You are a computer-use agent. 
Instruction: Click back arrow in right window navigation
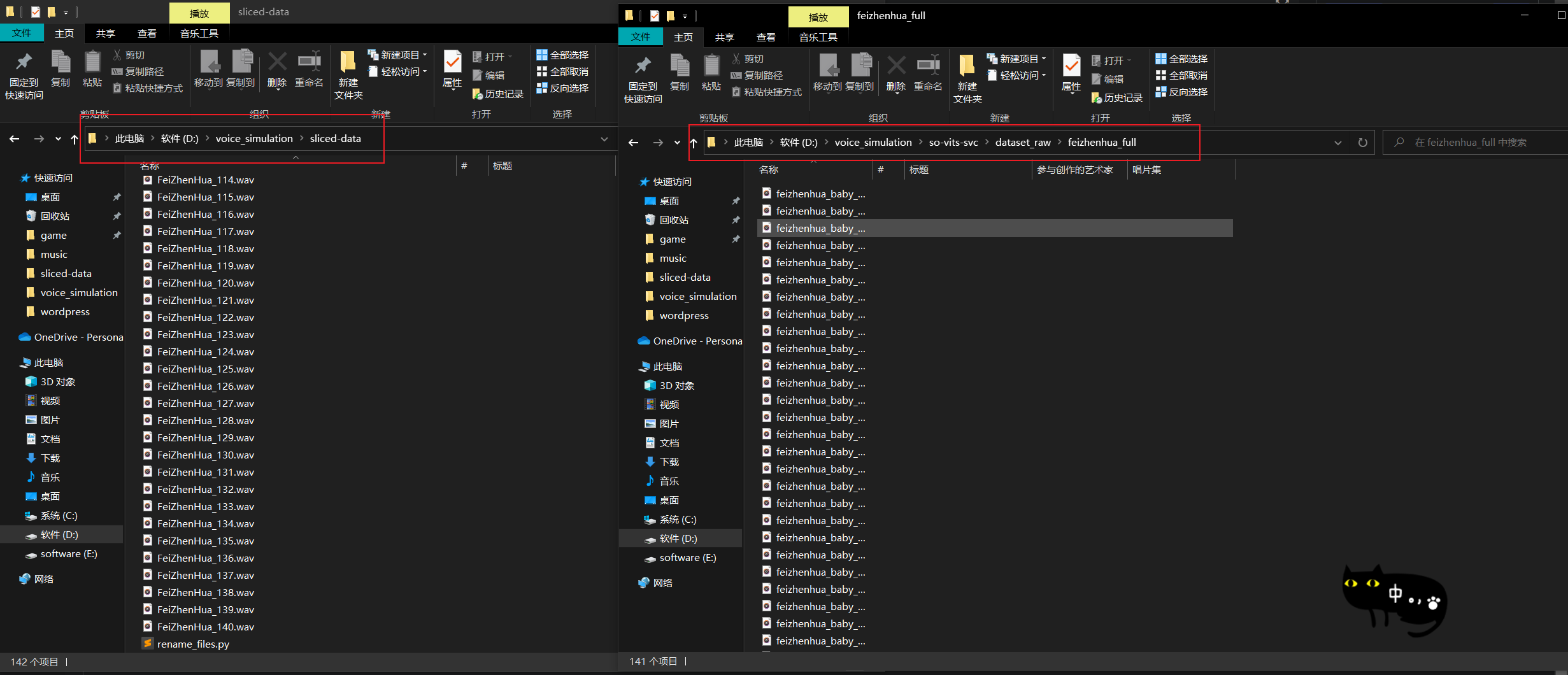point(633,143)
